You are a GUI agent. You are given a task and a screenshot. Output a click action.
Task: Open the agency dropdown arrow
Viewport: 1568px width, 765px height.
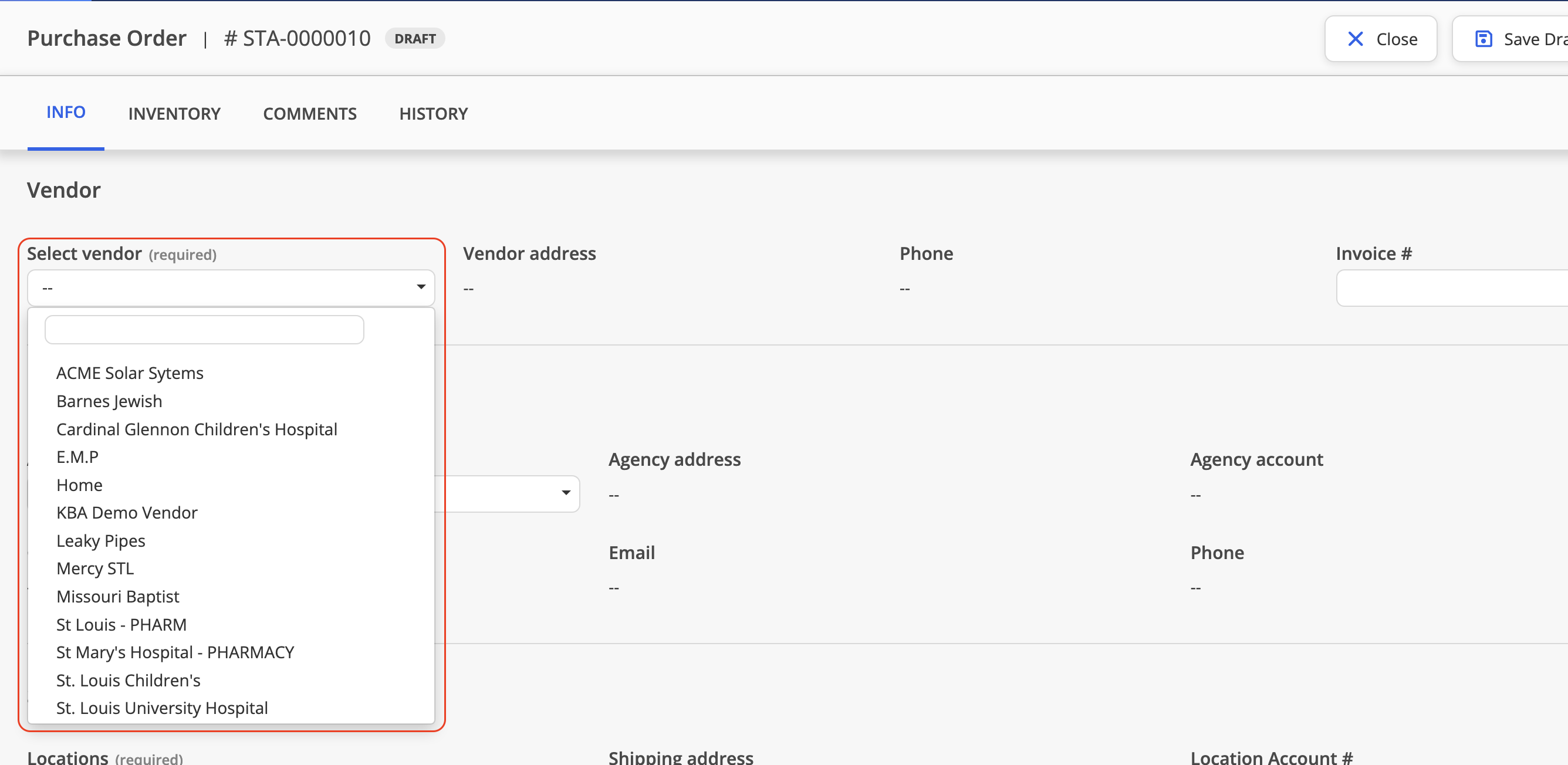tap(566, 492)
